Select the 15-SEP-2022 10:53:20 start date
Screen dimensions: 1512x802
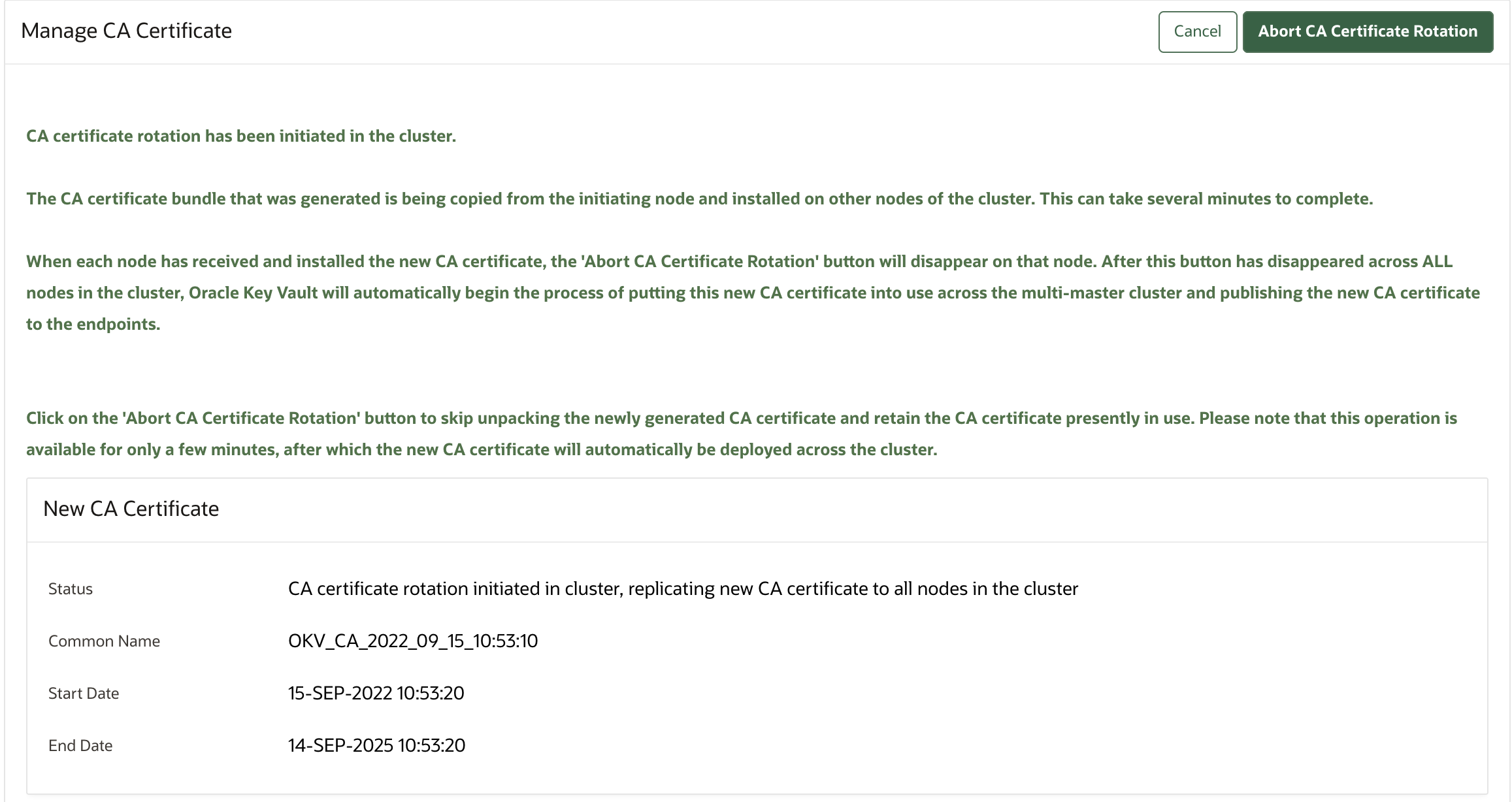[376, 693]
